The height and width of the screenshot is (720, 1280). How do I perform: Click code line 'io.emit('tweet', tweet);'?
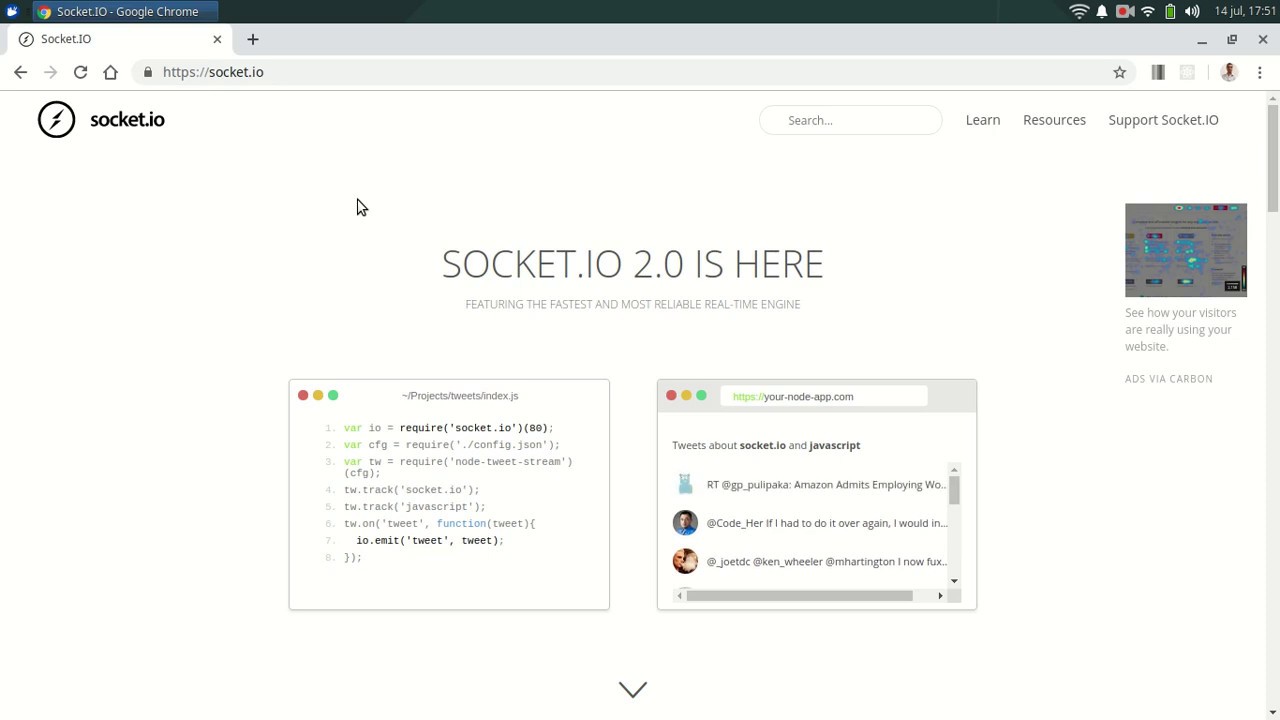[430, 541]
